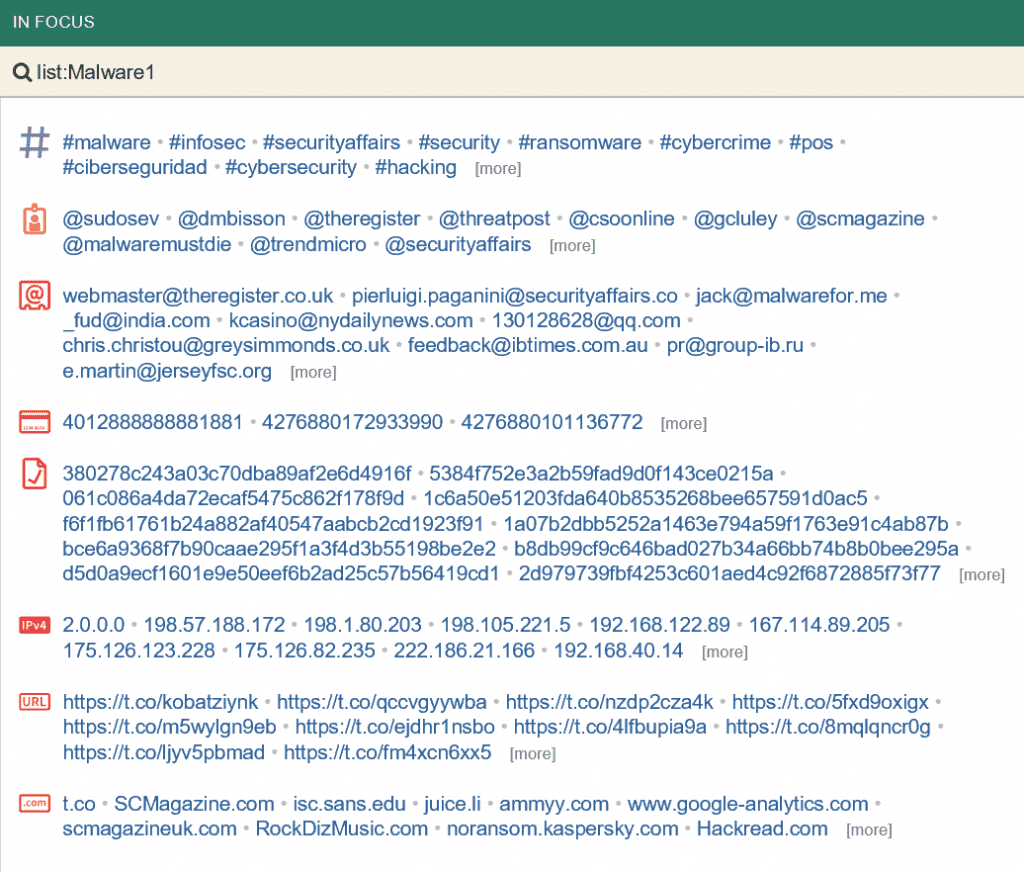Click the hashtag category icon
1024x872 pixels.
[34, 142]
